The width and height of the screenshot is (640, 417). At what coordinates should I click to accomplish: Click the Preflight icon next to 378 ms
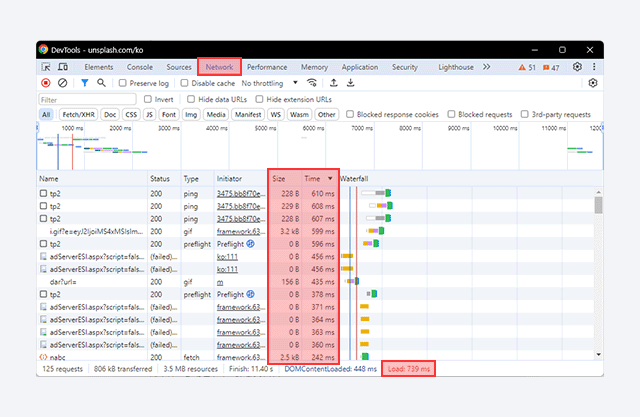point(250,294)
